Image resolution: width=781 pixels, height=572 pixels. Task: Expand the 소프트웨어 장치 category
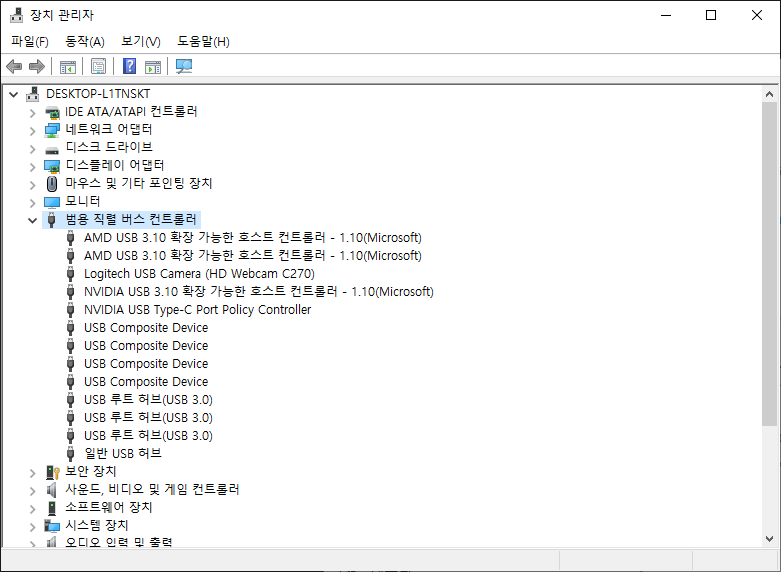32,508
